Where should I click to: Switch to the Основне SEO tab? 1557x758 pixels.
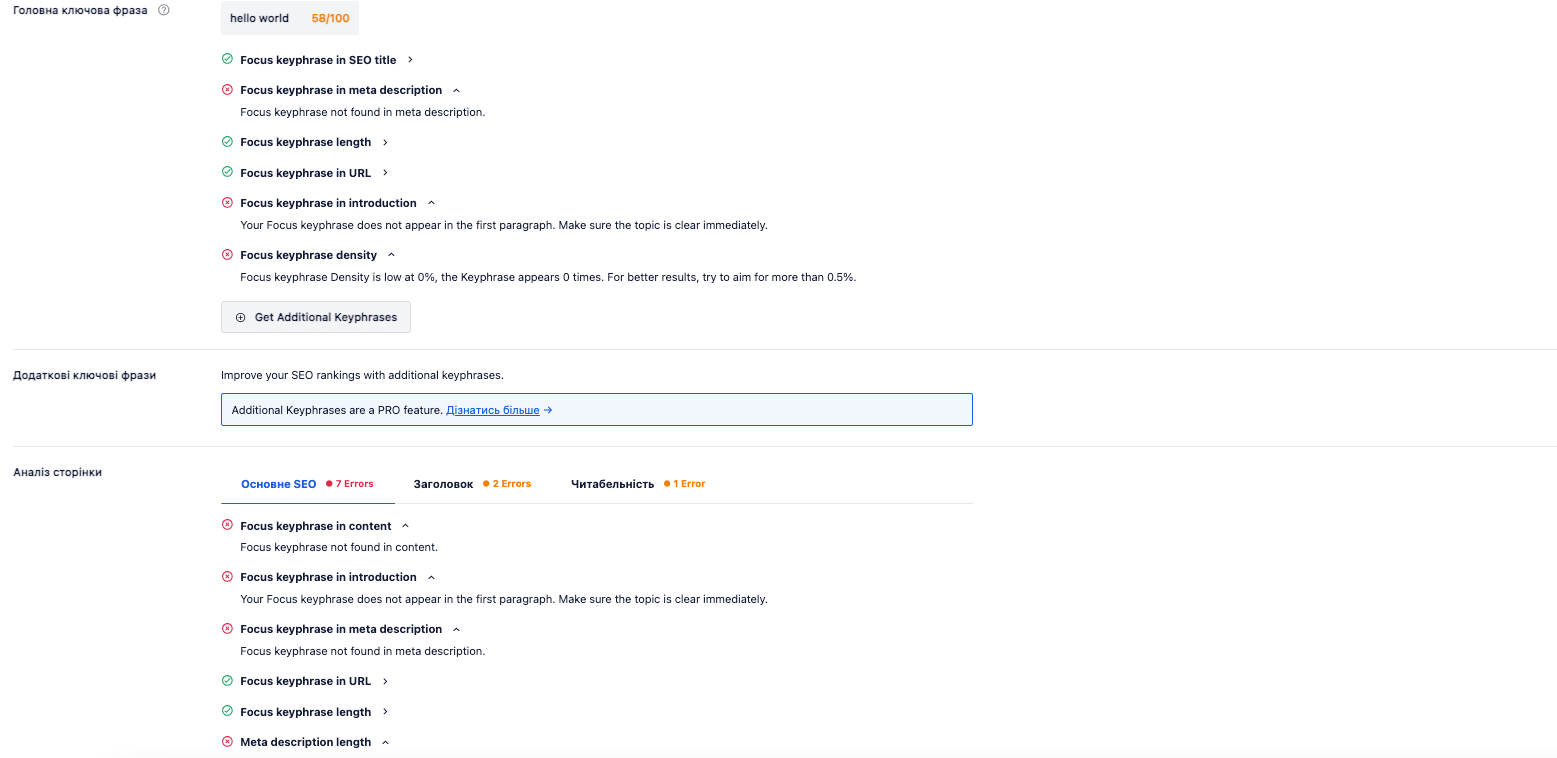pyautogui.click(x=307, y=484)
